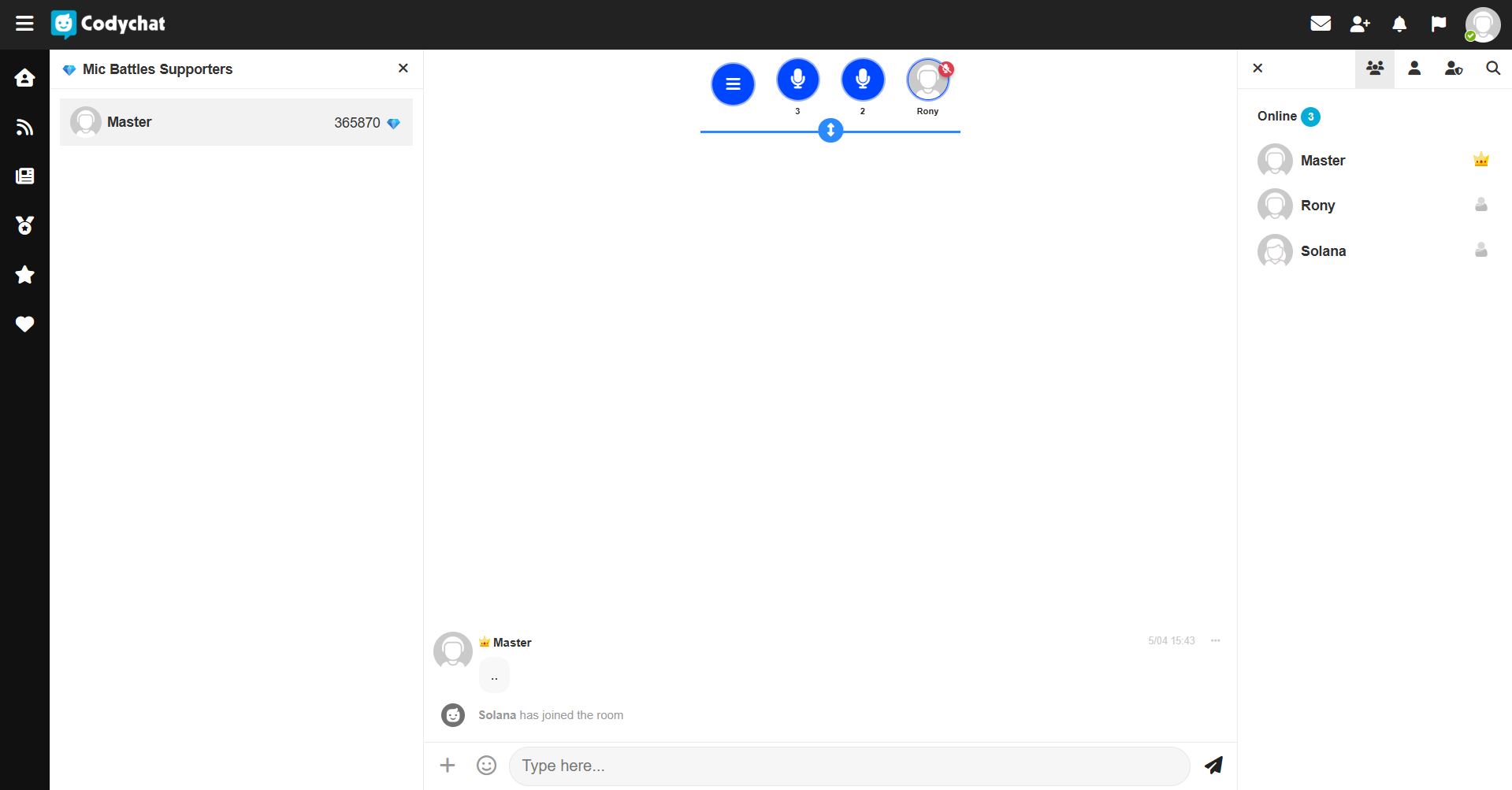
Task: Switch to the friends list tab
Action: tap(1414, 69)
